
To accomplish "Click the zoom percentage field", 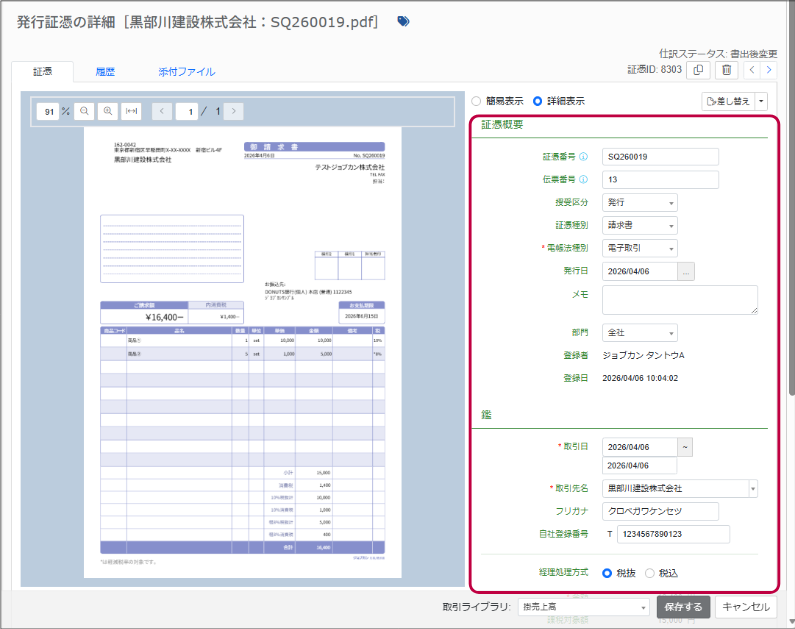I will (x=48, y=112).
